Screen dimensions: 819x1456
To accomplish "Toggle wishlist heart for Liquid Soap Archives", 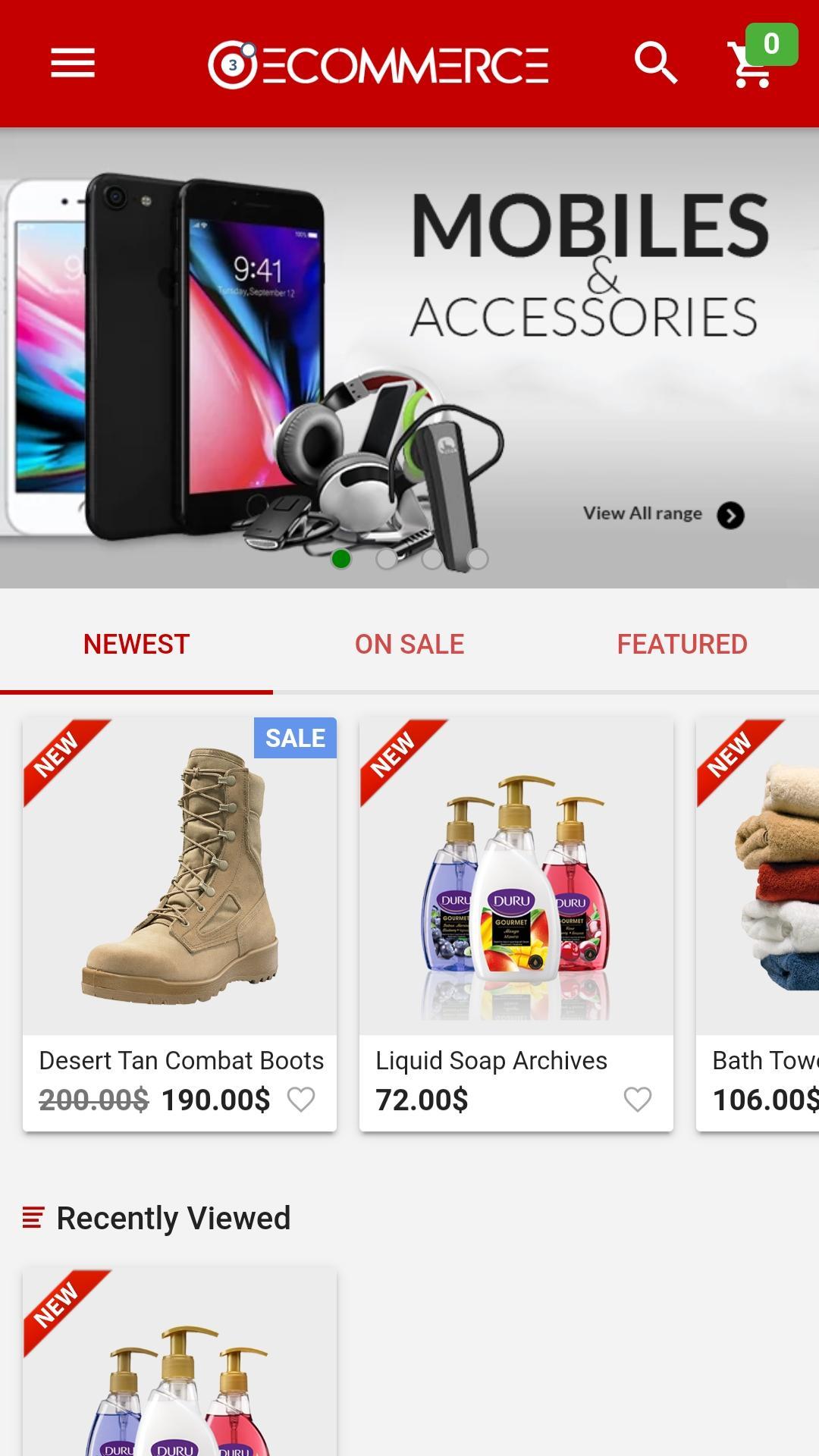I will point(638,1100).
